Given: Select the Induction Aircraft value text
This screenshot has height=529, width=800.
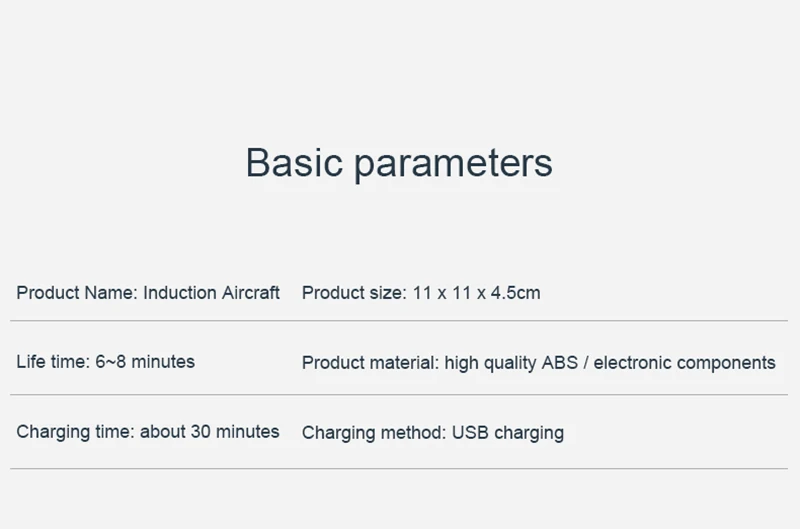Looking at the screenshot, I should tap(211, 293).
